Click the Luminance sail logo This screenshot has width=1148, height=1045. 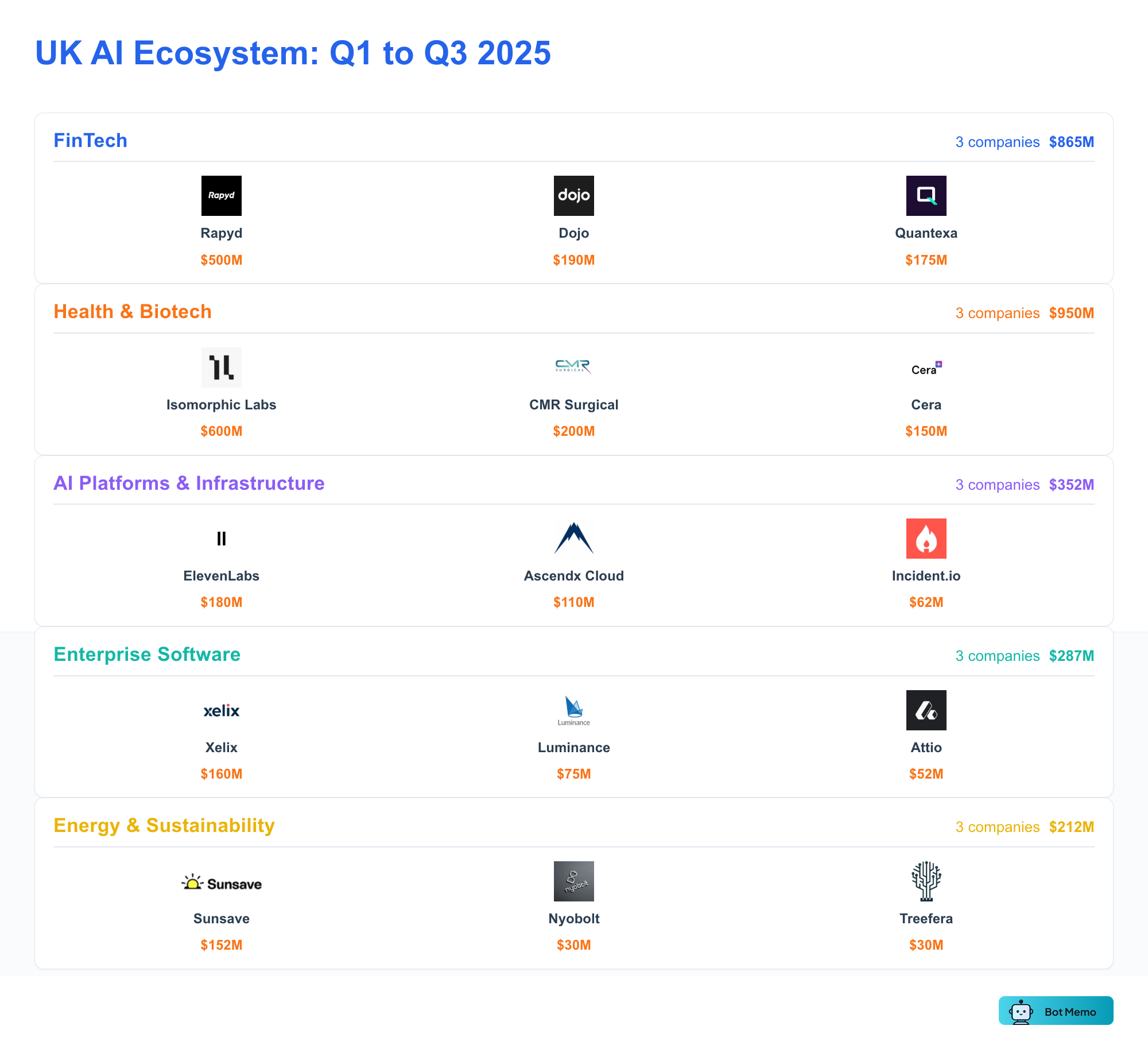[573, 710]
